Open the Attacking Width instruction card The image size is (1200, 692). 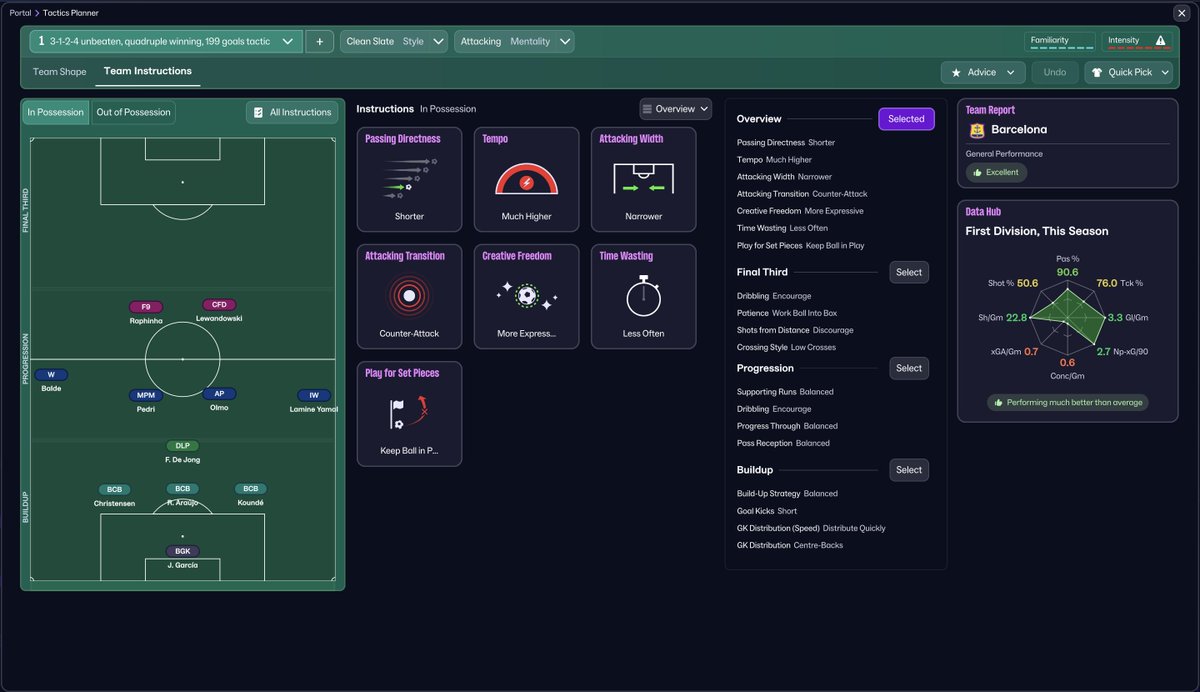(643, 179)
